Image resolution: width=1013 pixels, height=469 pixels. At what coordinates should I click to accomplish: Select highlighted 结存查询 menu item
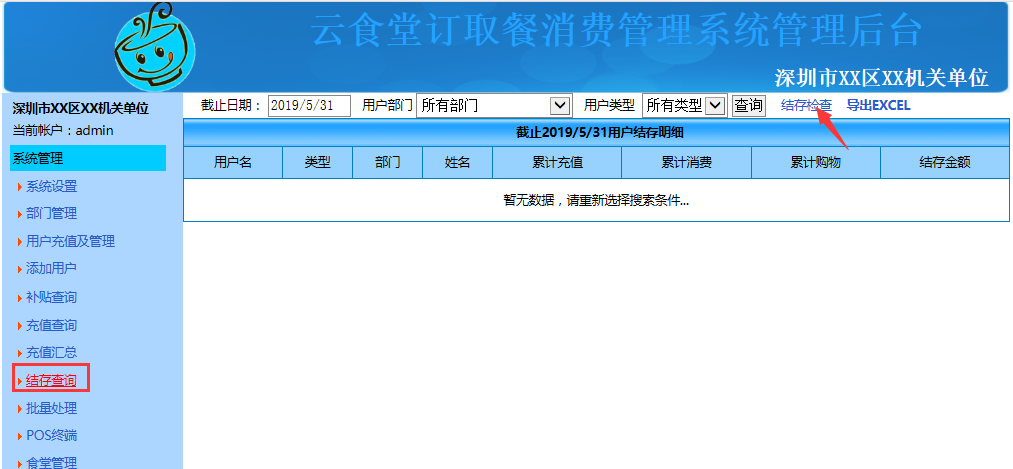point(51,380)
